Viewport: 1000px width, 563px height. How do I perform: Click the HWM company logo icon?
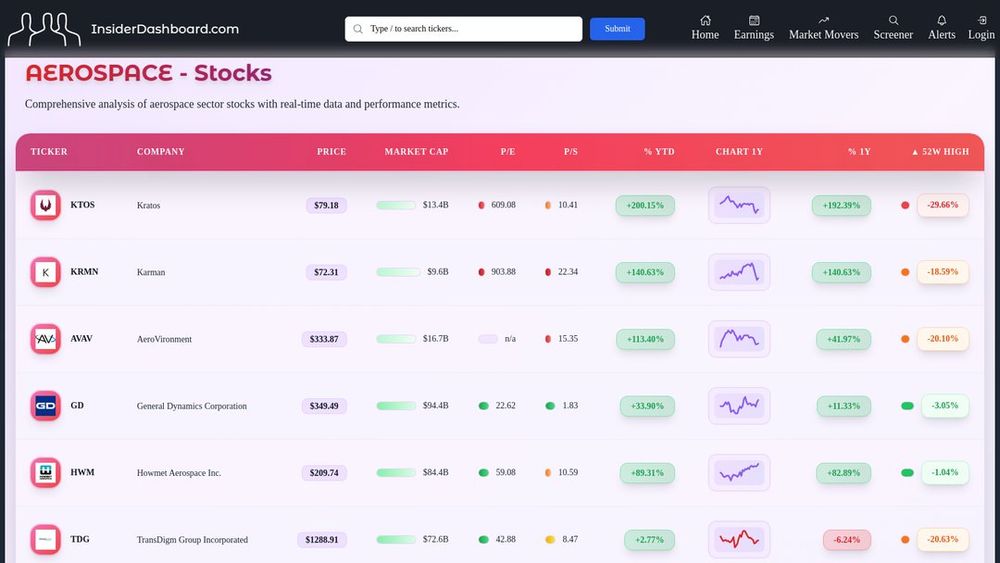[x=45, y=472]
